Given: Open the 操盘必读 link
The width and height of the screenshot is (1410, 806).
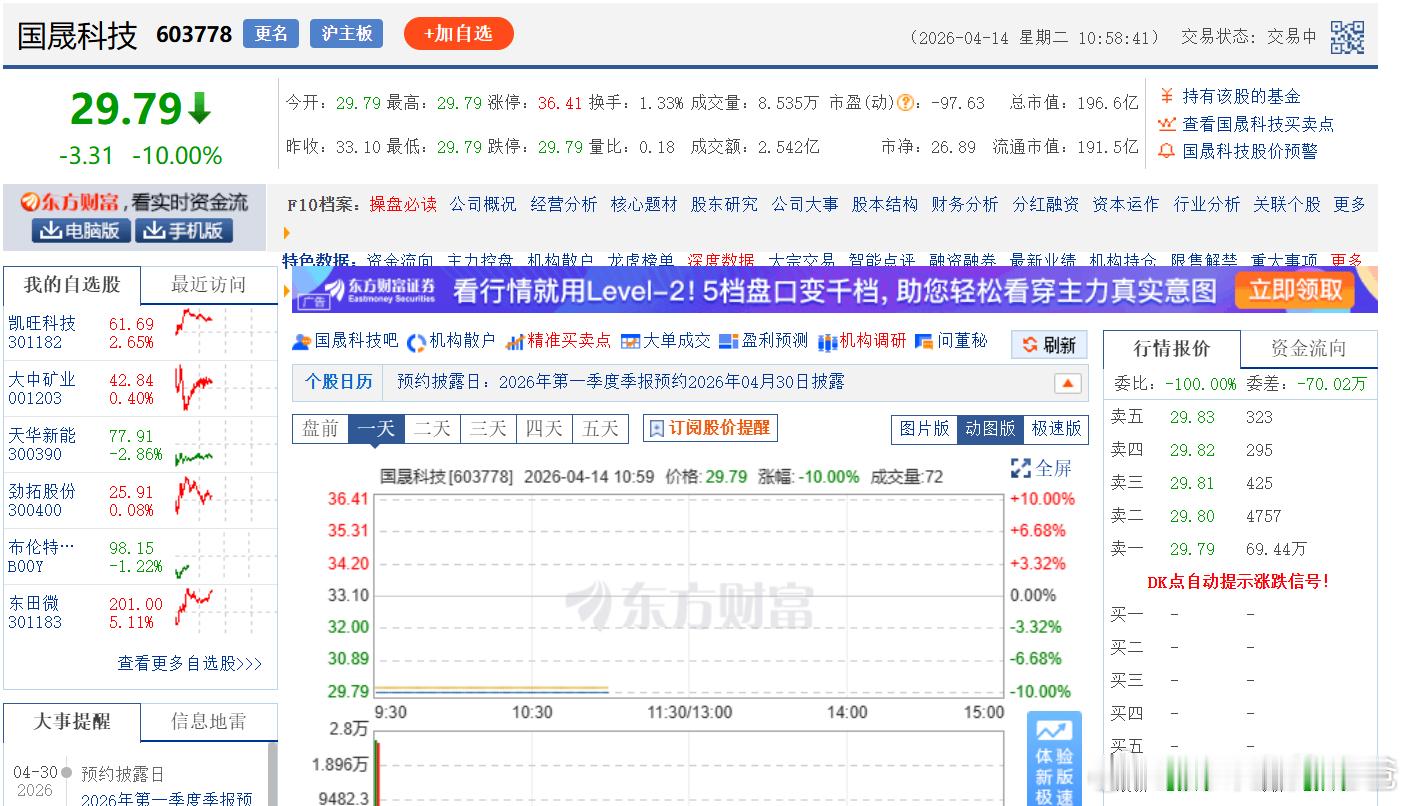Looking at the screenshot, I should [403, 204].
